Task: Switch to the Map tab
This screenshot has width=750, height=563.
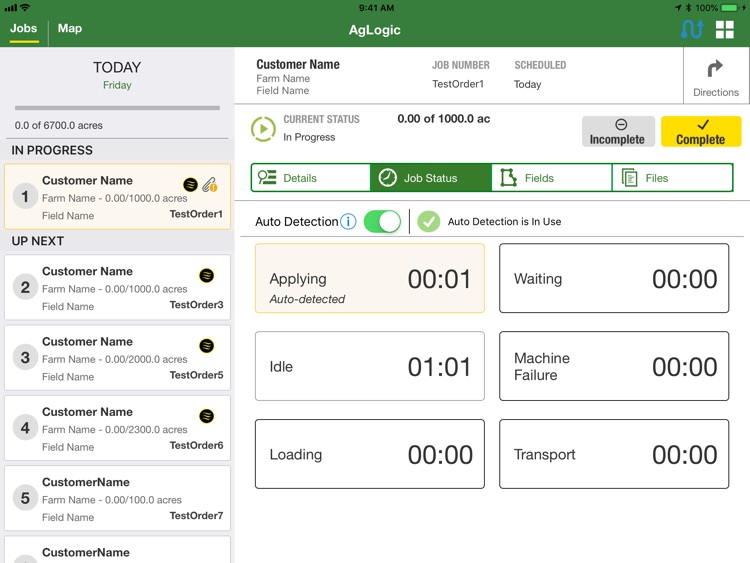Action: pyautogui.click(x=70, y=29)
